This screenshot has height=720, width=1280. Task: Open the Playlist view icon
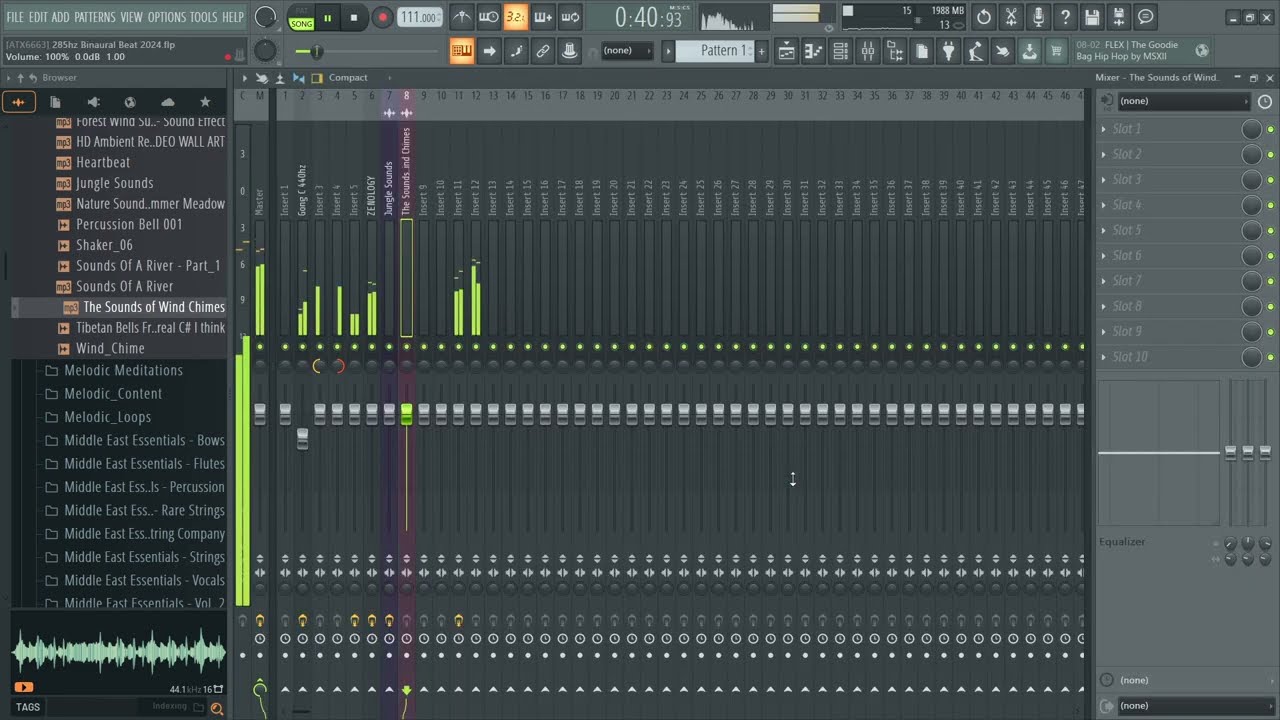pyautogui.click(x=786, y=51)
